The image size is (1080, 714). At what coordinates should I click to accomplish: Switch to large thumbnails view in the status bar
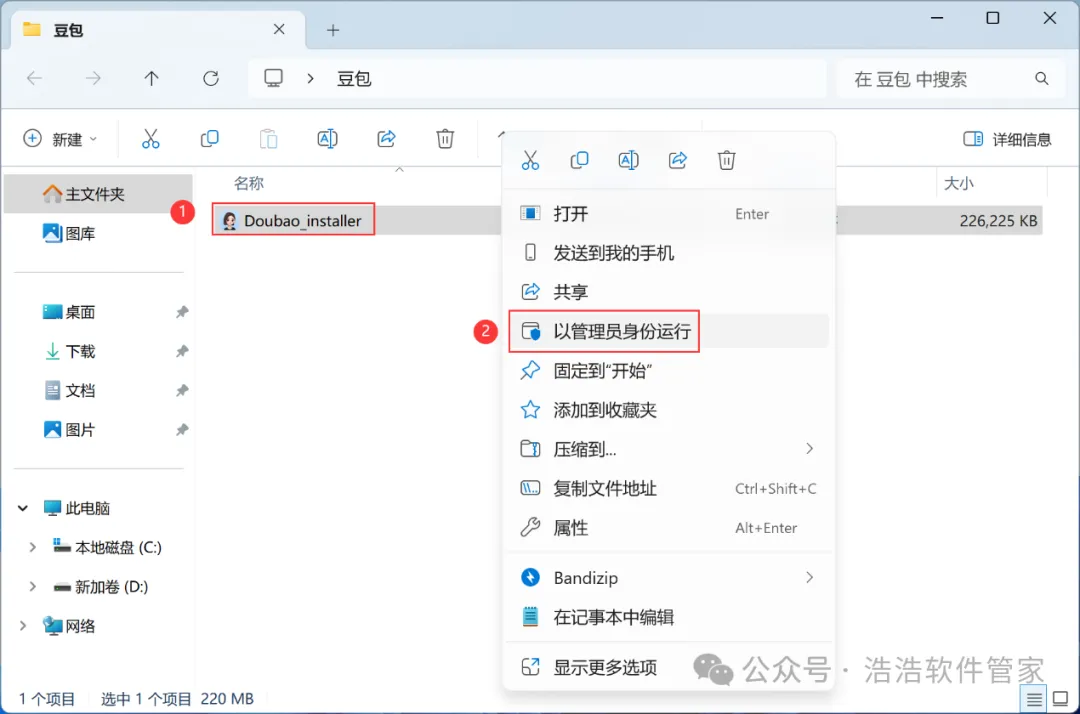tap(1061, 699)
